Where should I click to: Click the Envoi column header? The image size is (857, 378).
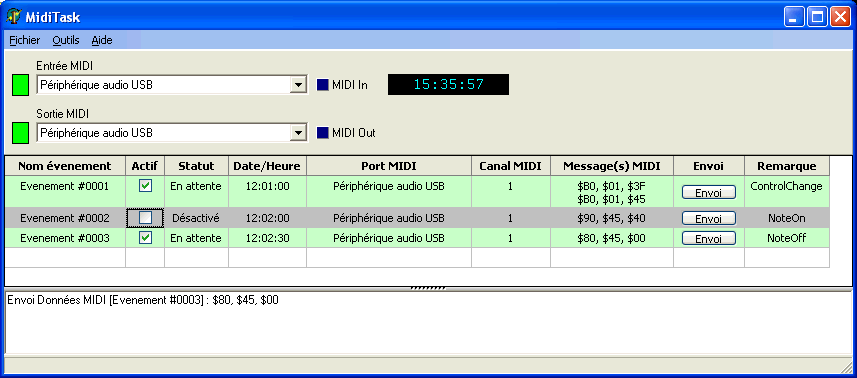(708, 166)
